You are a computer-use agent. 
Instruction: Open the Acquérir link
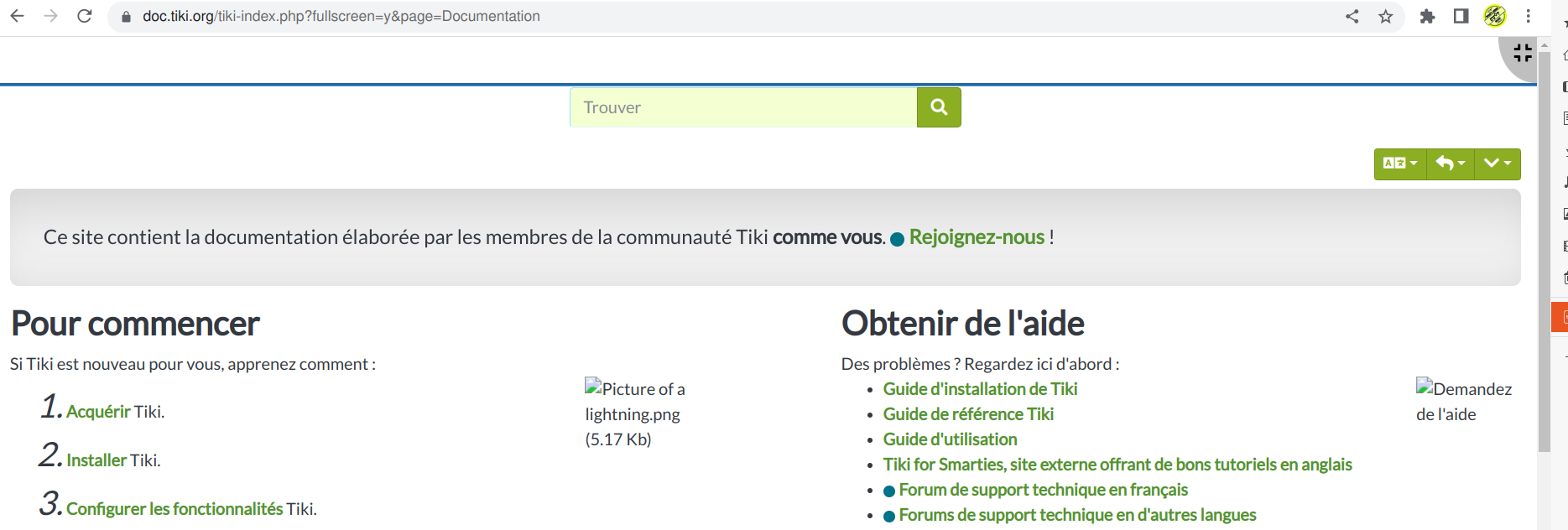coord(98,412)
